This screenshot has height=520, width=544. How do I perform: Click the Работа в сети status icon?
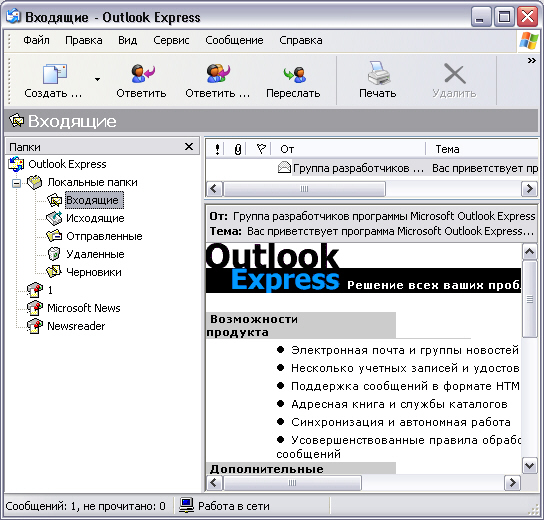186,506
